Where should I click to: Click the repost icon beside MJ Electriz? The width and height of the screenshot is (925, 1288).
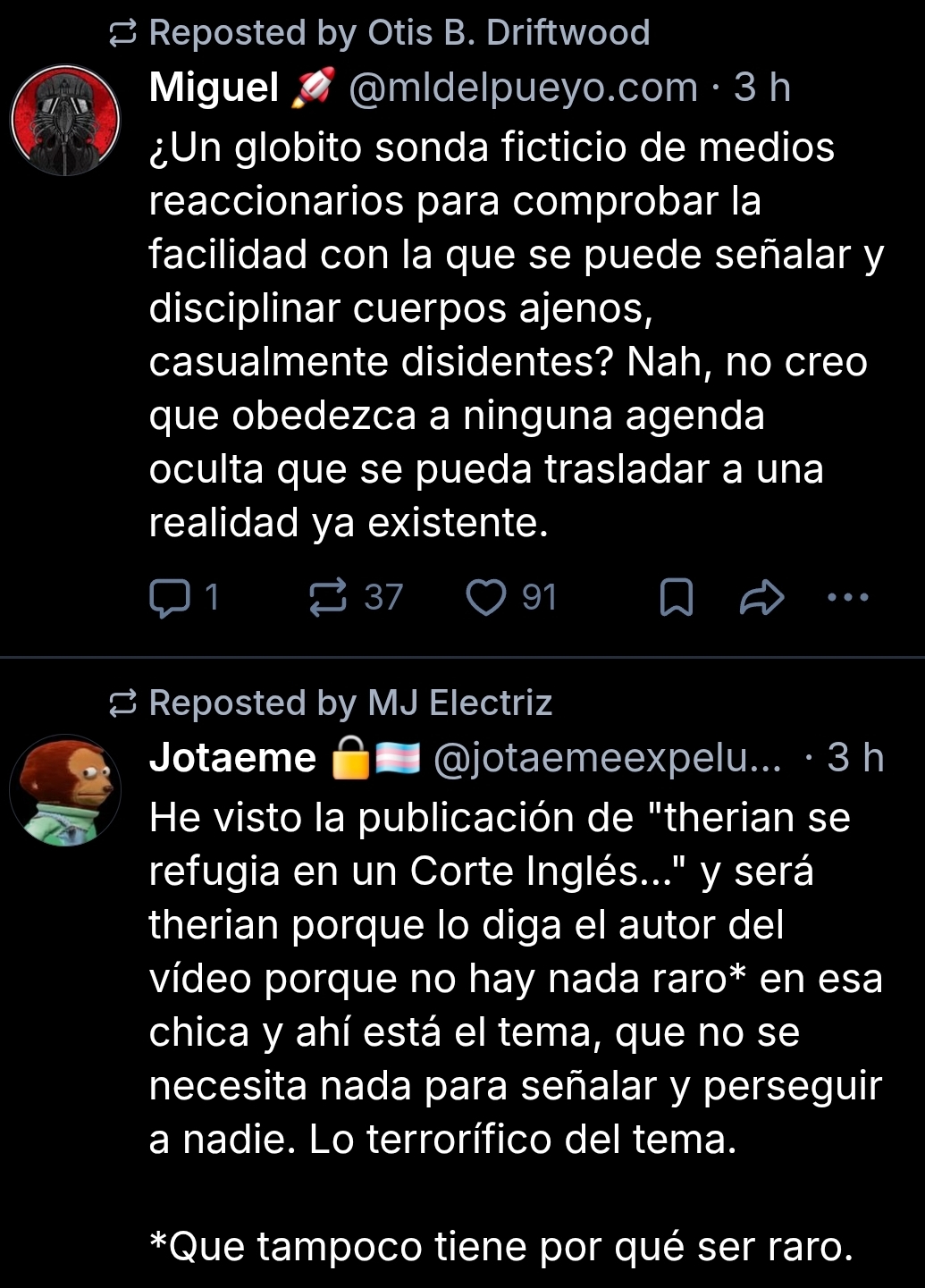[122, 704]
